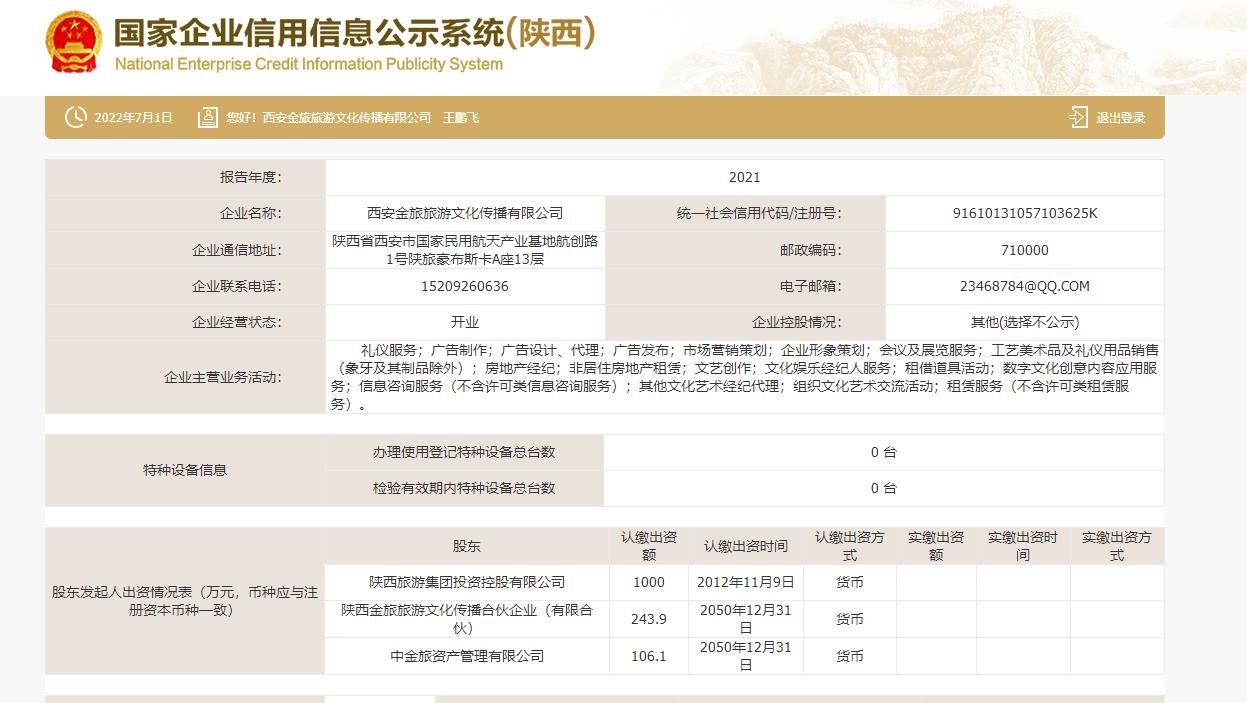Select the enterprise name 西安金旅旅游文化传播有限公司 cell
This screenshot has width=1247, height=703.
465,213
